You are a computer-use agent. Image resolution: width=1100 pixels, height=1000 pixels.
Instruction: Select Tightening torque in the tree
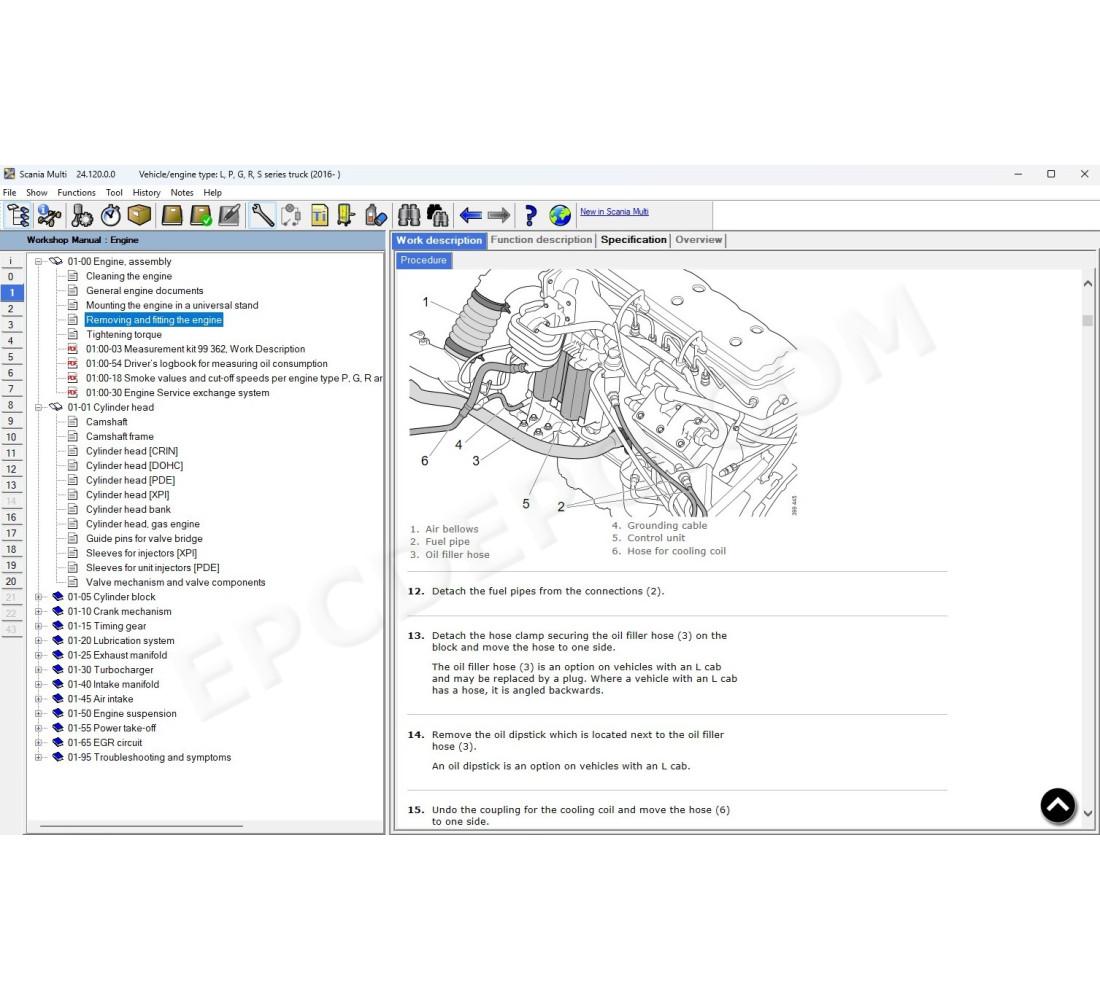pyautogui.click(x=123, y=334)
